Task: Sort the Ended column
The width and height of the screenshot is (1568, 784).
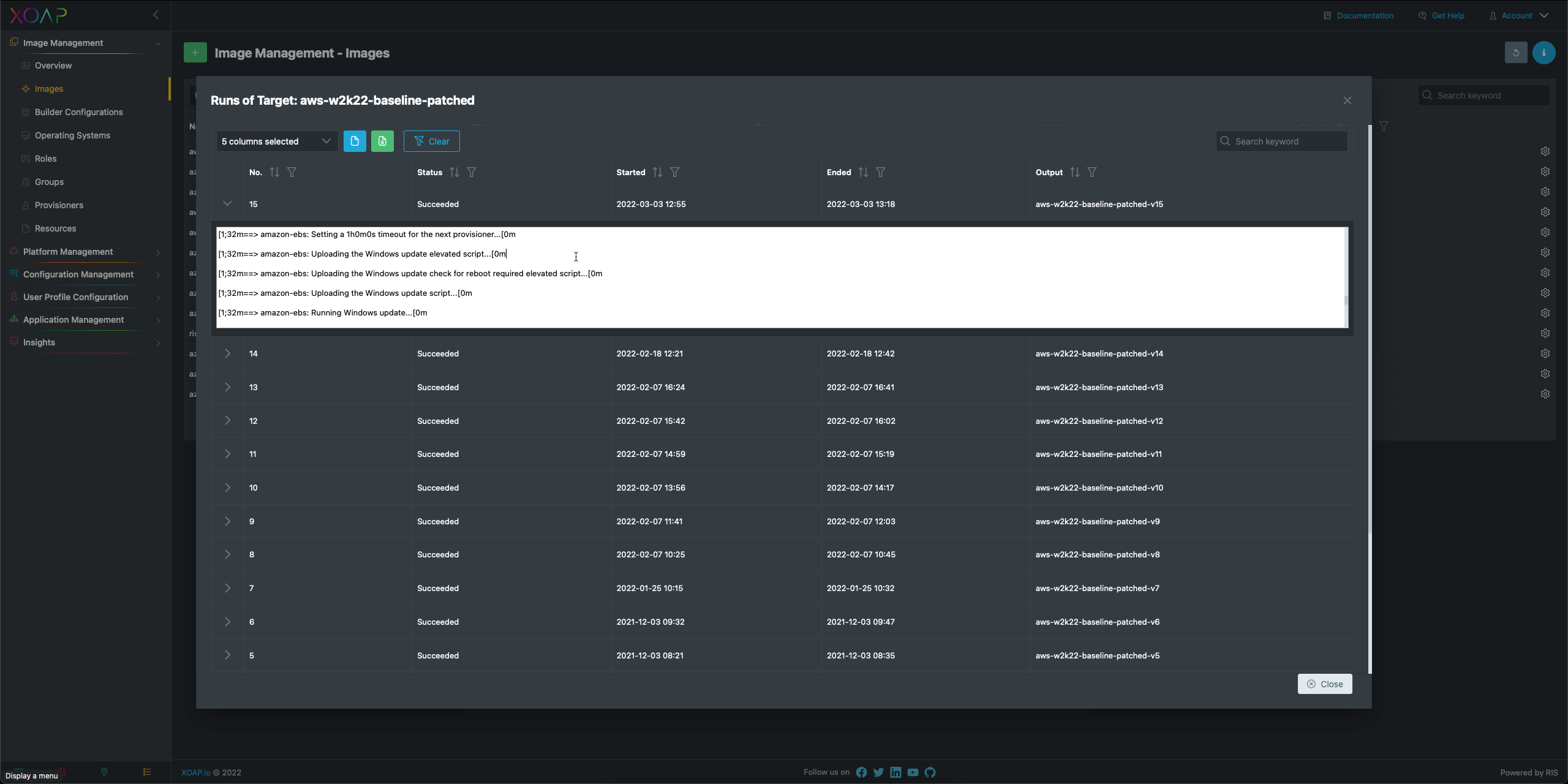Action: [864, 173]
